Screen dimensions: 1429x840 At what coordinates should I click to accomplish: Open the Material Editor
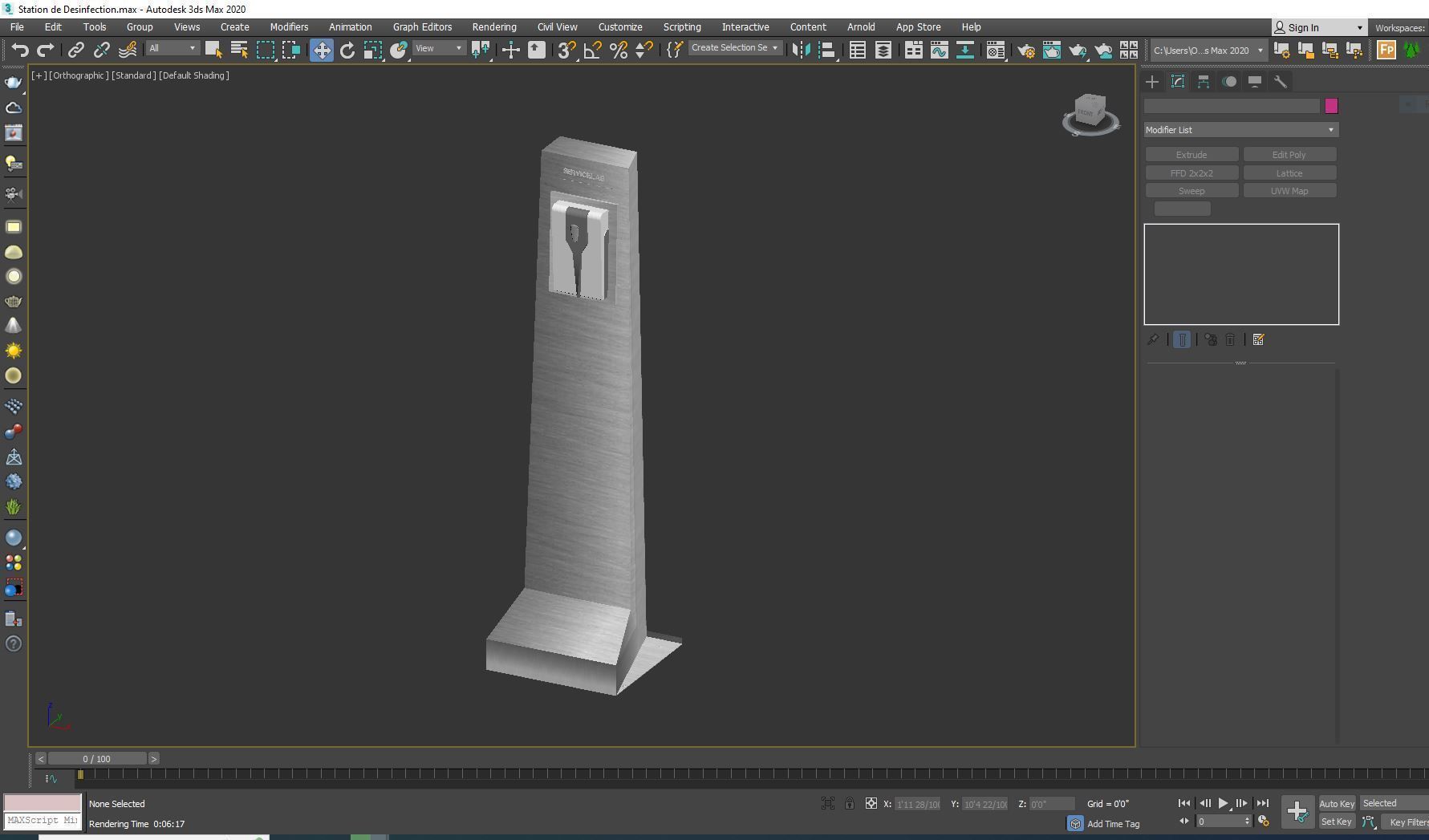point(996,50)
